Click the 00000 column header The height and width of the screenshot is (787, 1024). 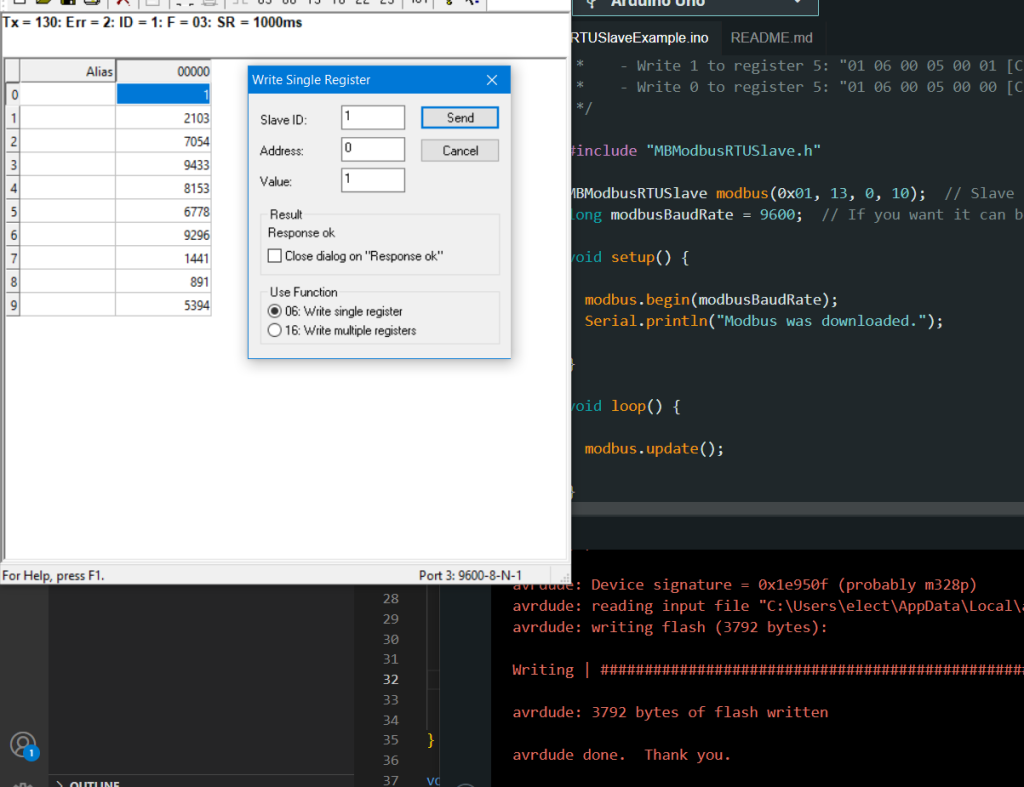click(x=164, y=71)
